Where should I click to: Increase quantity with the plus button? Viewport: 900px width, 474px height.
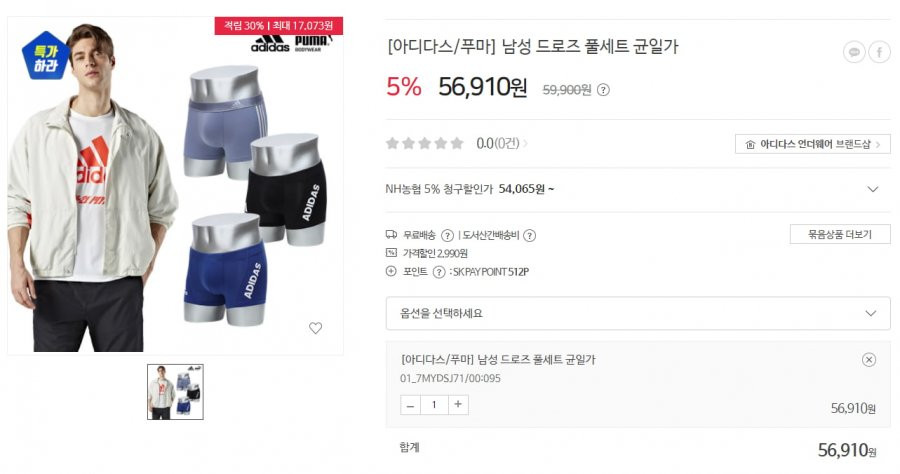(x=458, y=405)
